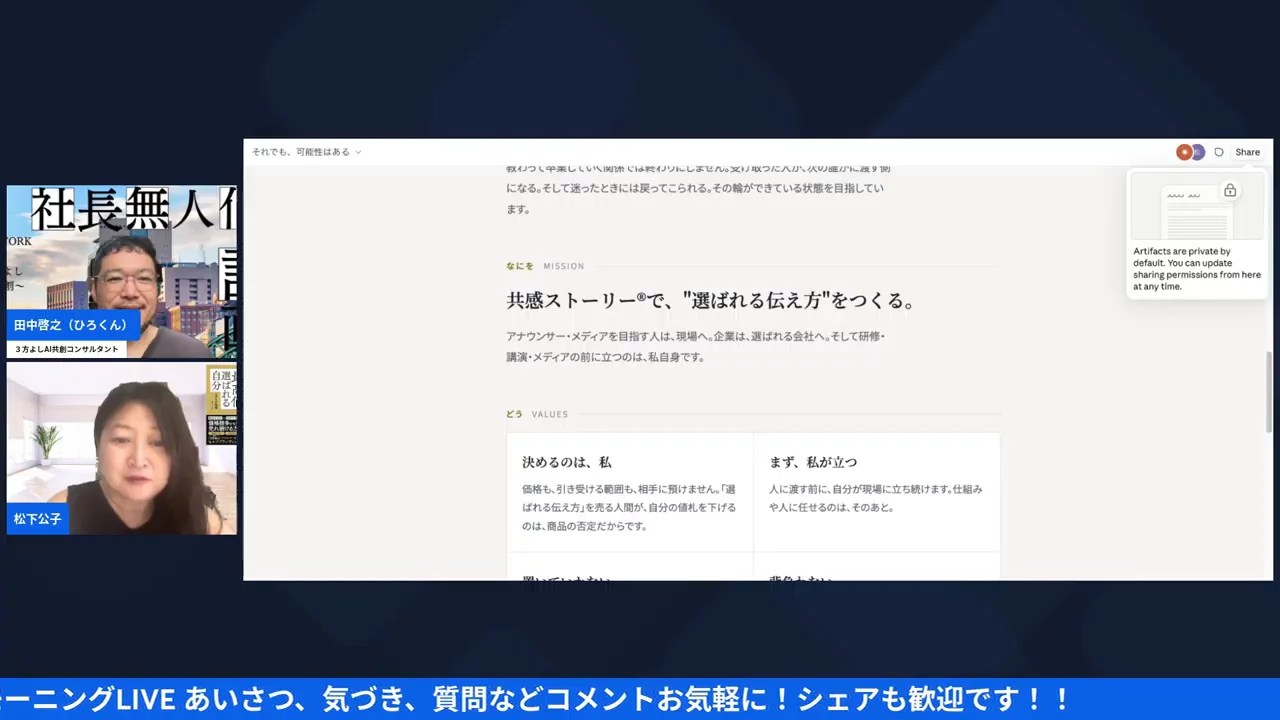Open the comment bubble icon beside Share
The height and width of the screenshot is (720, 1280).
click(1219, 152)
